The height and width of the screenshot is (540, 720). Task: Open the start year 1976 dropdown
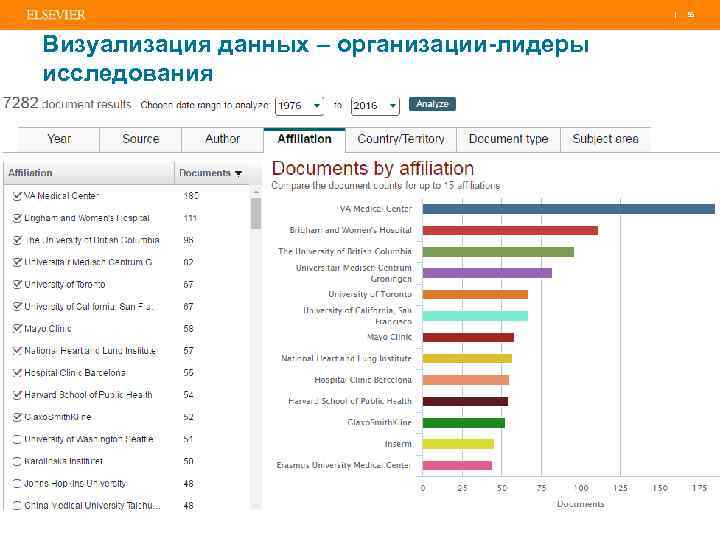[x=299, y=106]
